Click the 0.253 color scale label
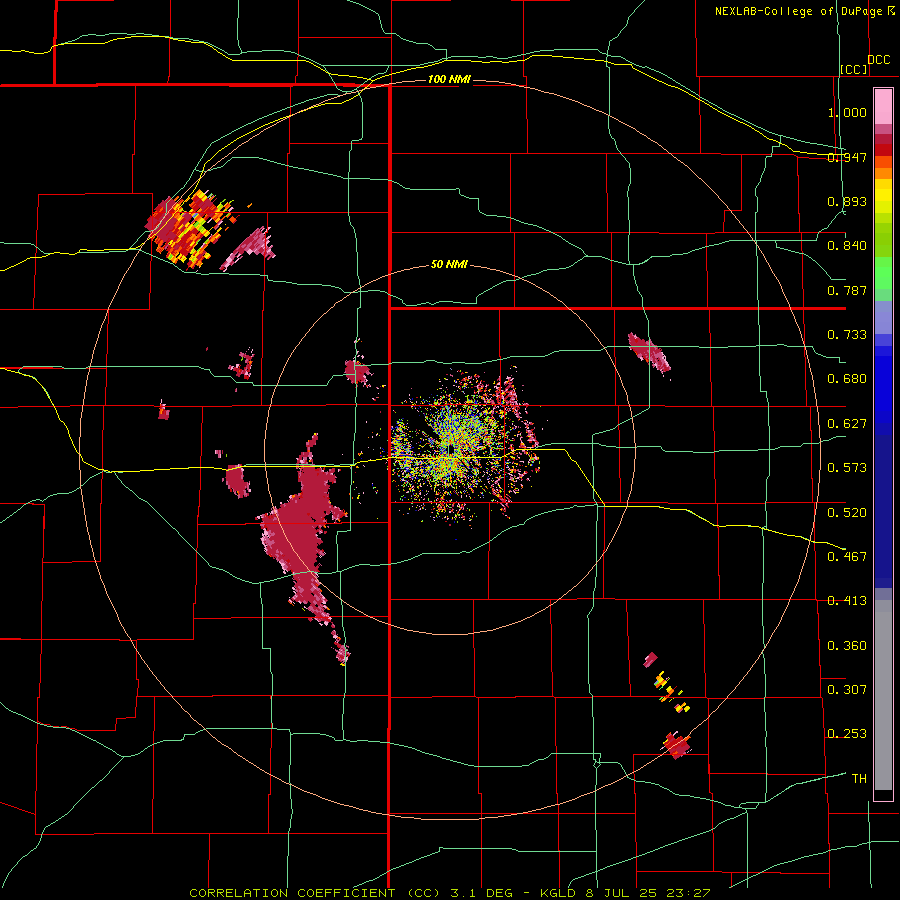900x900 pixels. 847,734
